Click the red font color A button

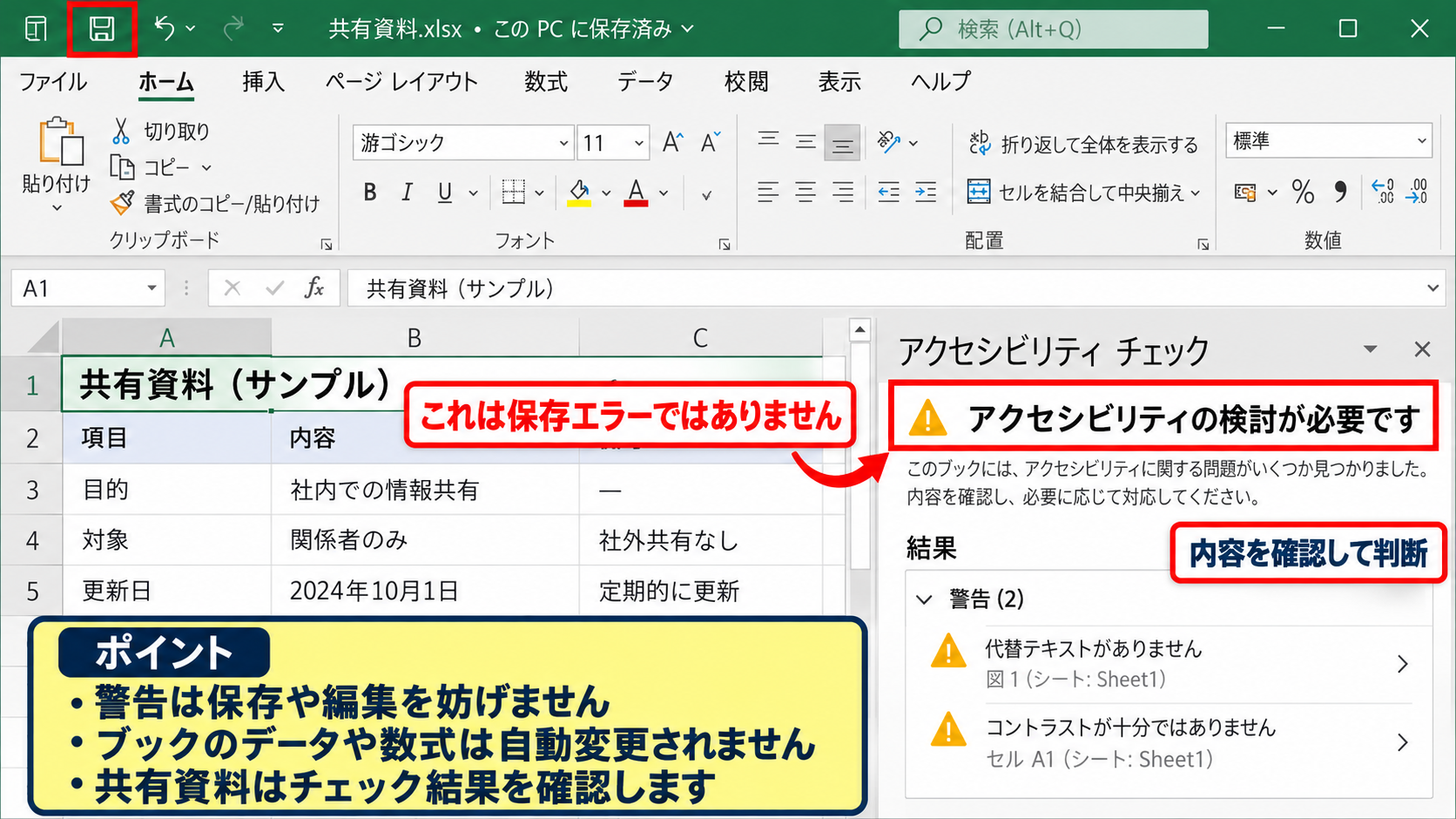pos(637,193)
